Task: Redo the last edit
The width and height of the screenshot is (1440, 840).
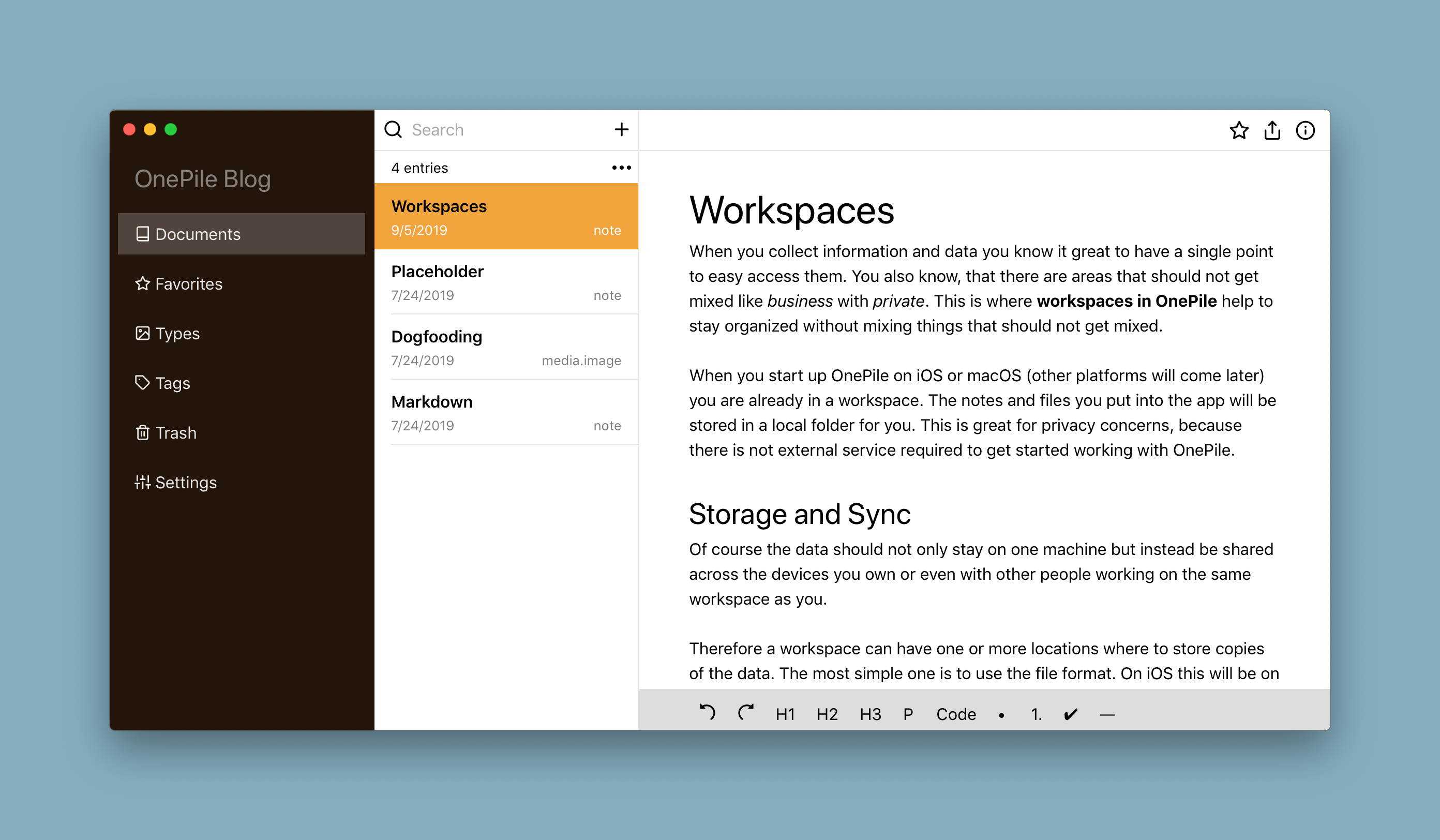Action: (746, 714)
